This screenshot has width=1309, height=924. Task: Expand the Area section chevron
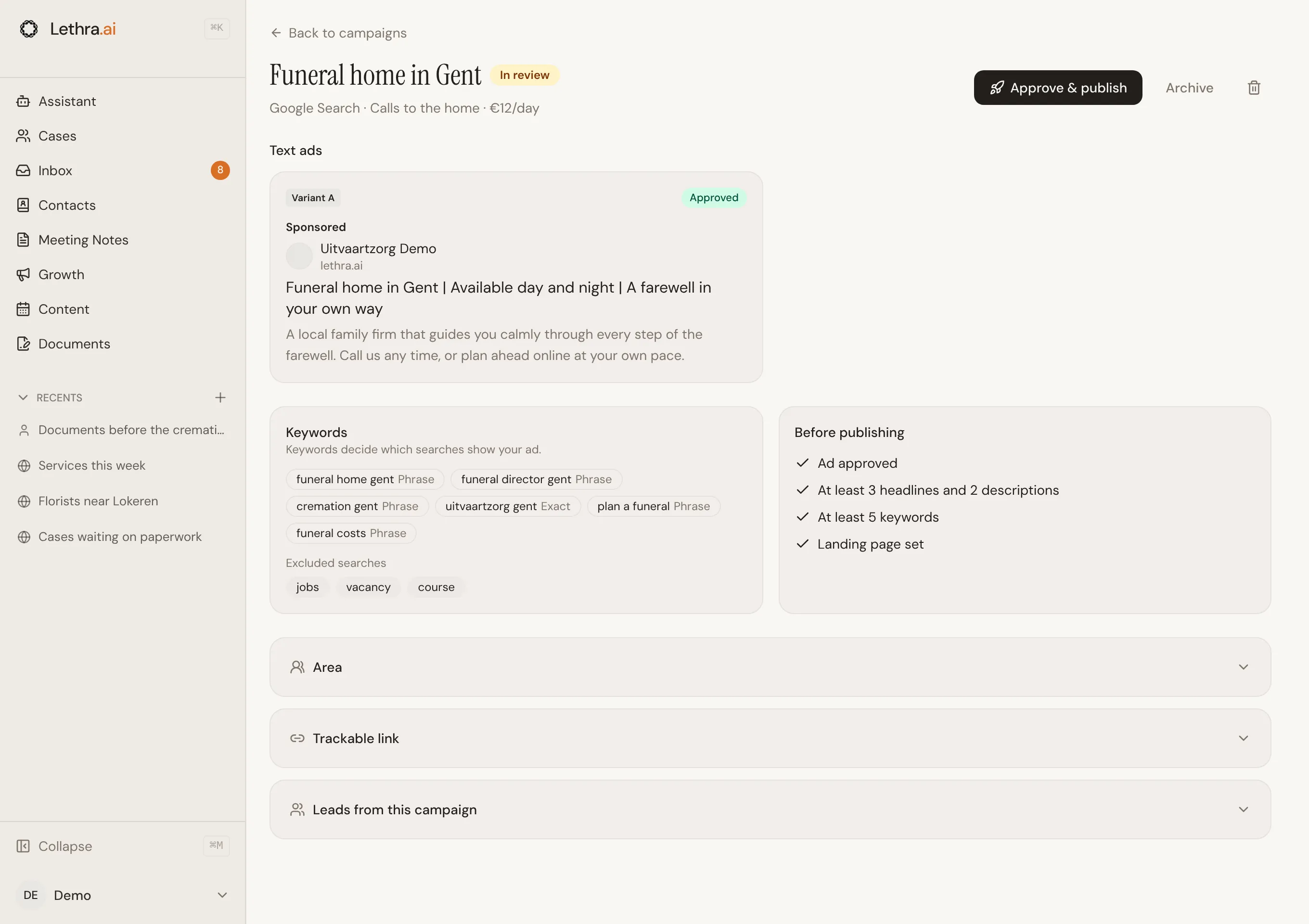(1244, 667)
